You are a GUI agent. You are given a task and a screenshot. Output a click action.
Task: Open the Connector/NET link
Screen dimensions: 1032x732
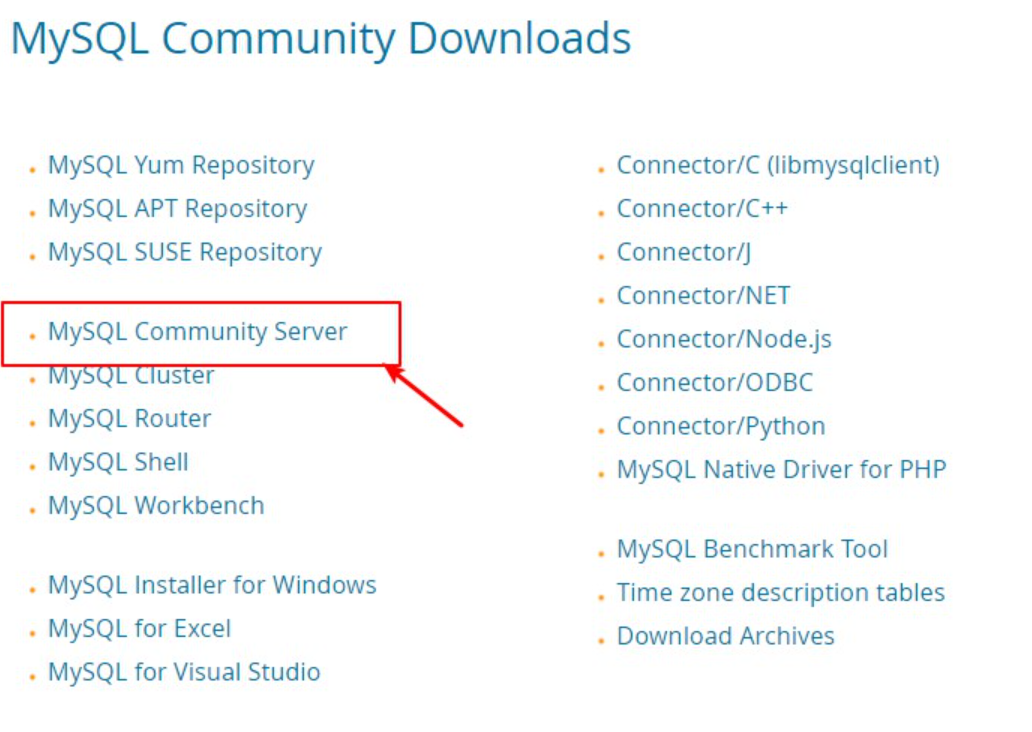[704, 296]
